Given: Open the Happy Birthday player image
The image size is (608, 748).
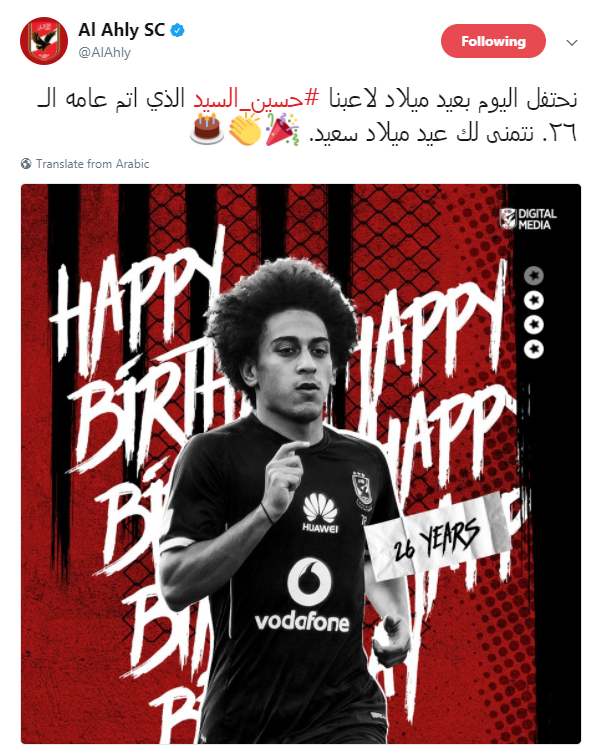Looking at the screenshot, I should (x=301, y=463).
